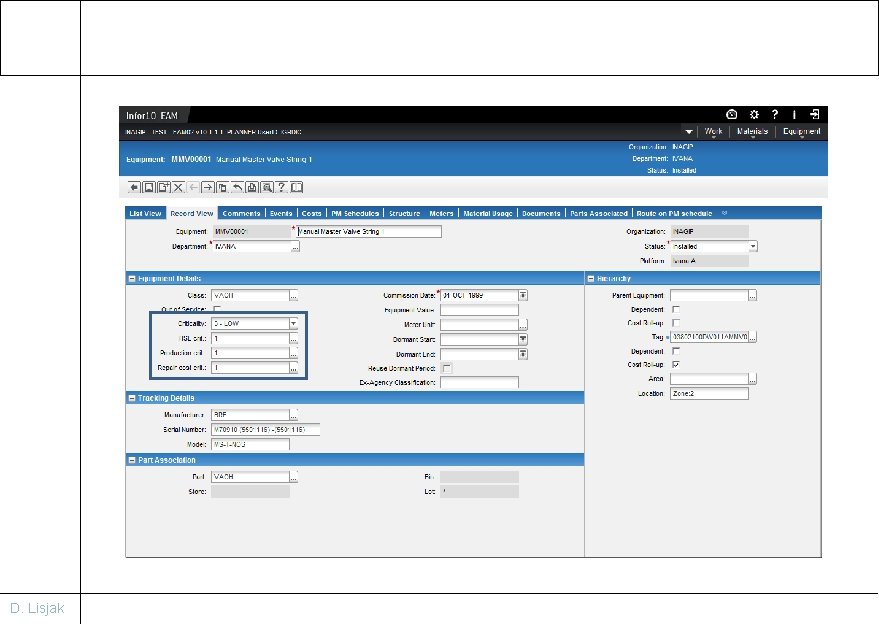The image size is (879, 624).
Task: Open the PM Schedules tab
Action: click(x=355, y=213)
